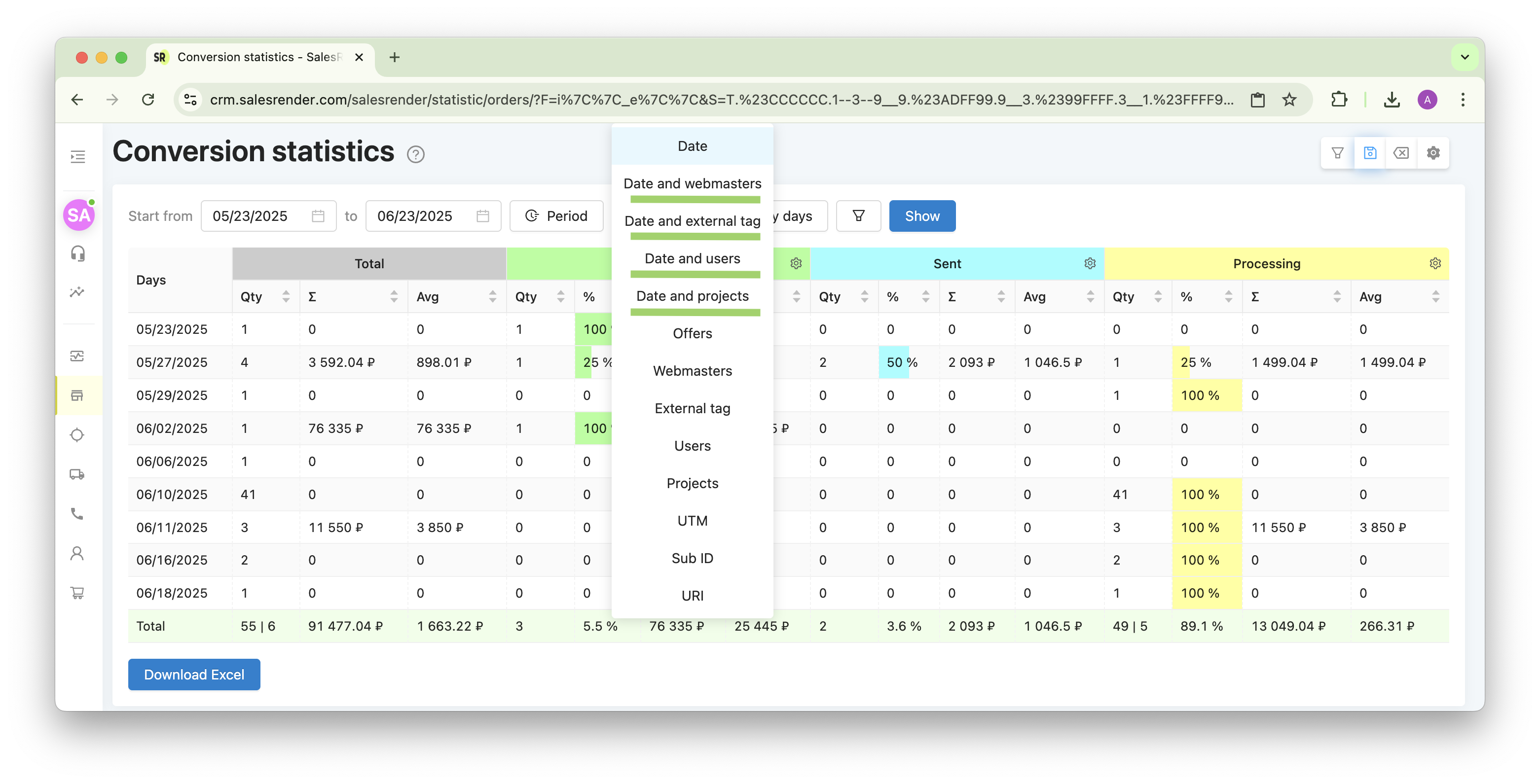Select Users grouping option
The height and width of the screenshot is (784, 1540).
tap(692, 446)
